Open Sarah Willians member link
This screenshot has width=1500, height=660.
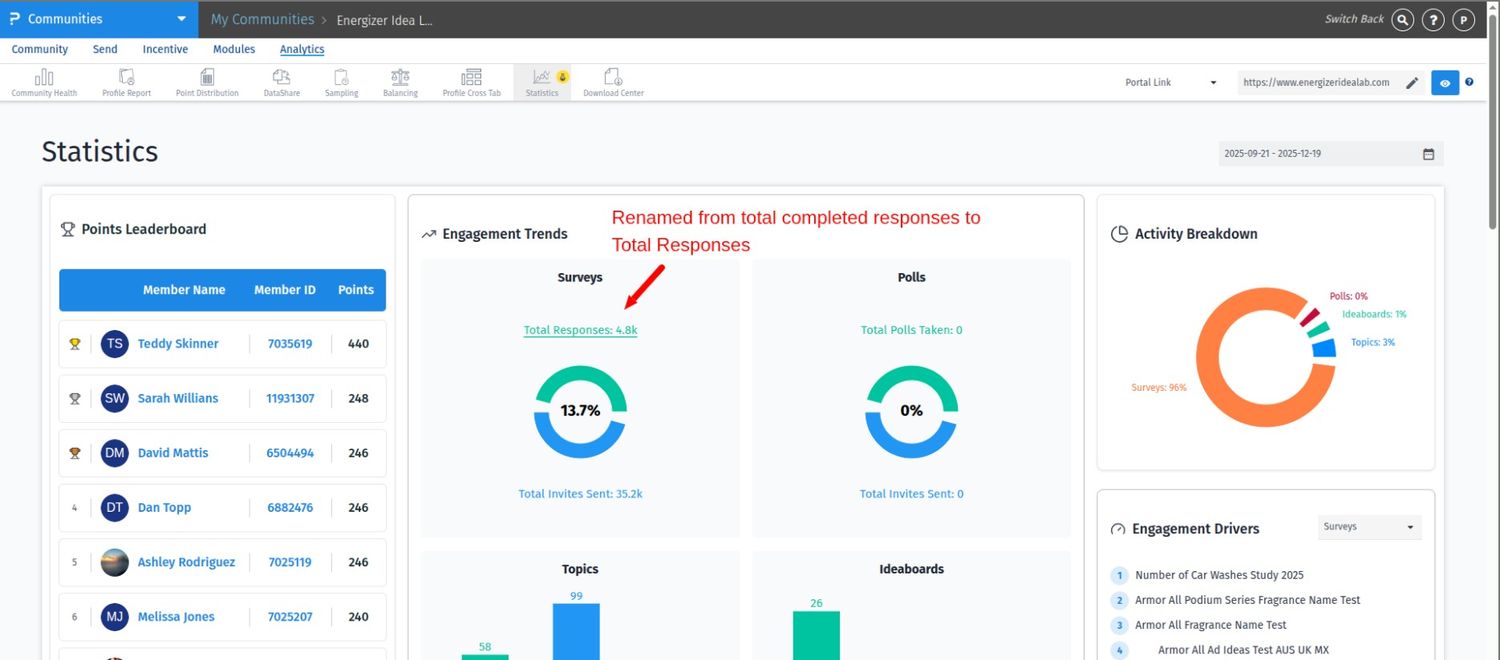[178, 398]
